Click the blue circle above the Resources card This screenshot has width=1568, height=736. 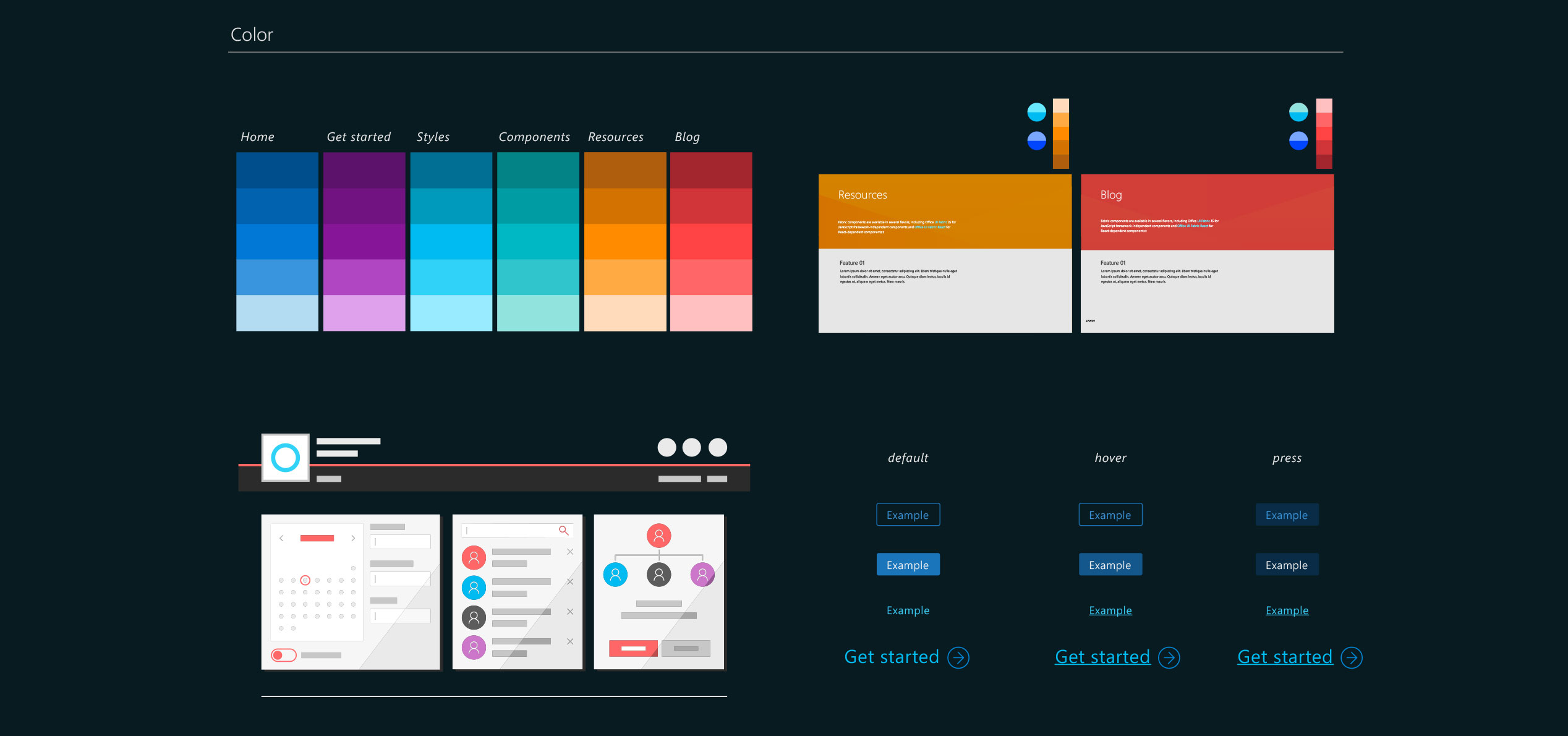[x=1036, y=141]
